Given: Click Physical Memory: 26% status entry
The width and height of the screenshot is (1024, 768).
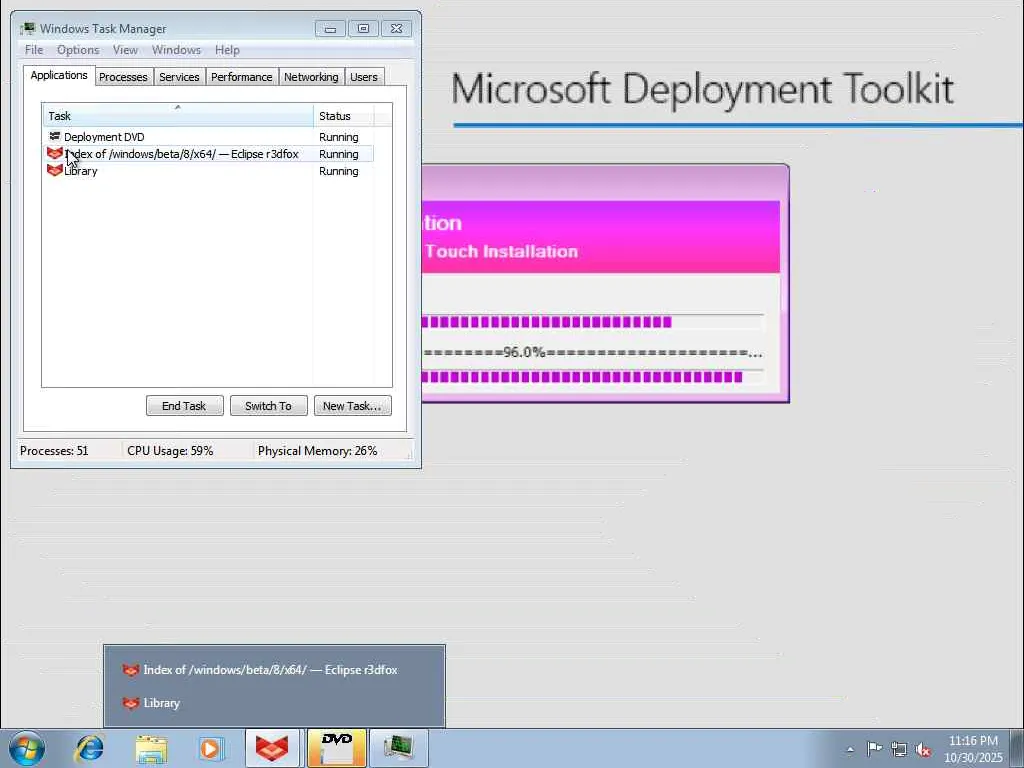Looking at the screenshot, I should (x=317, y=451).
